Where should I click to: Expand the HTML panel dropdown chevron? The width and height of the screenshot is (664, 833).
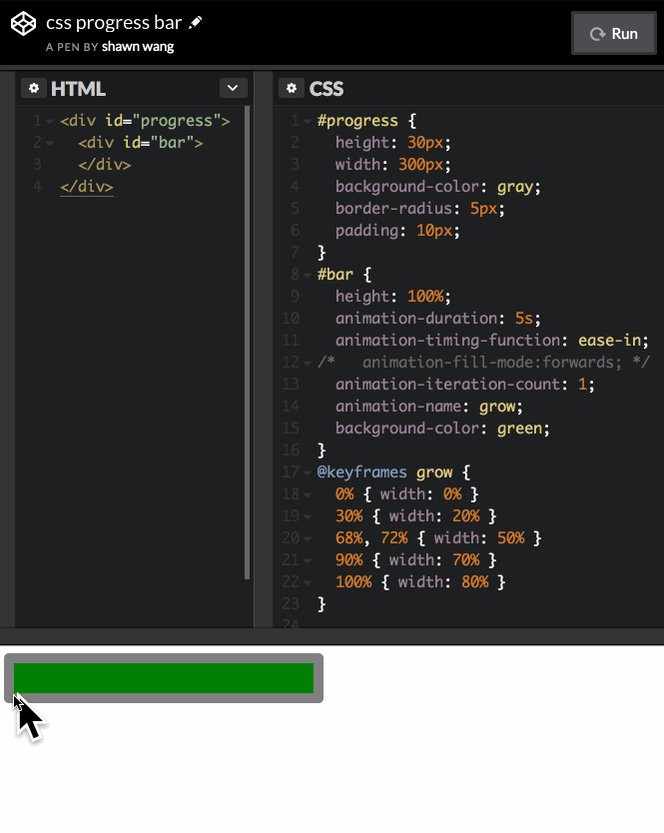point(233,88)
